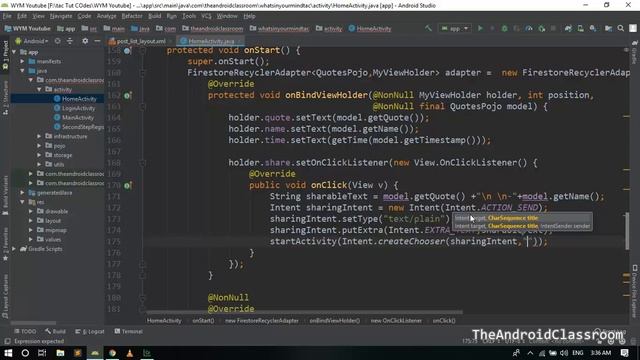
Task: Click HomeActivity in navigation breadcrumb bar
Action: pos(370,29)
